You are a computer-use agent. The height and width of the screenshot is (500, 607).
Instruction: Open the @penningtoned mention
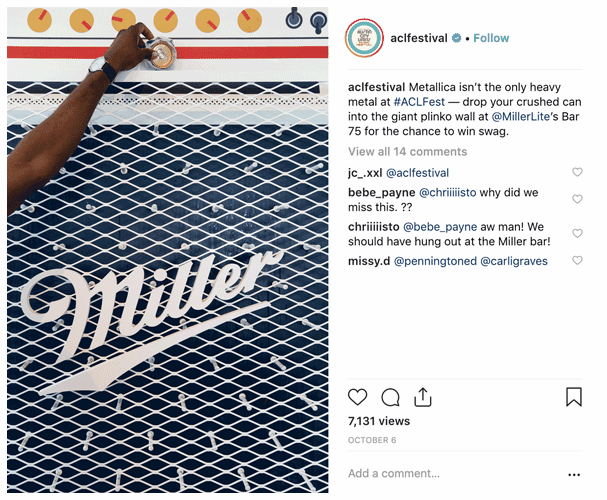(435, 261)
